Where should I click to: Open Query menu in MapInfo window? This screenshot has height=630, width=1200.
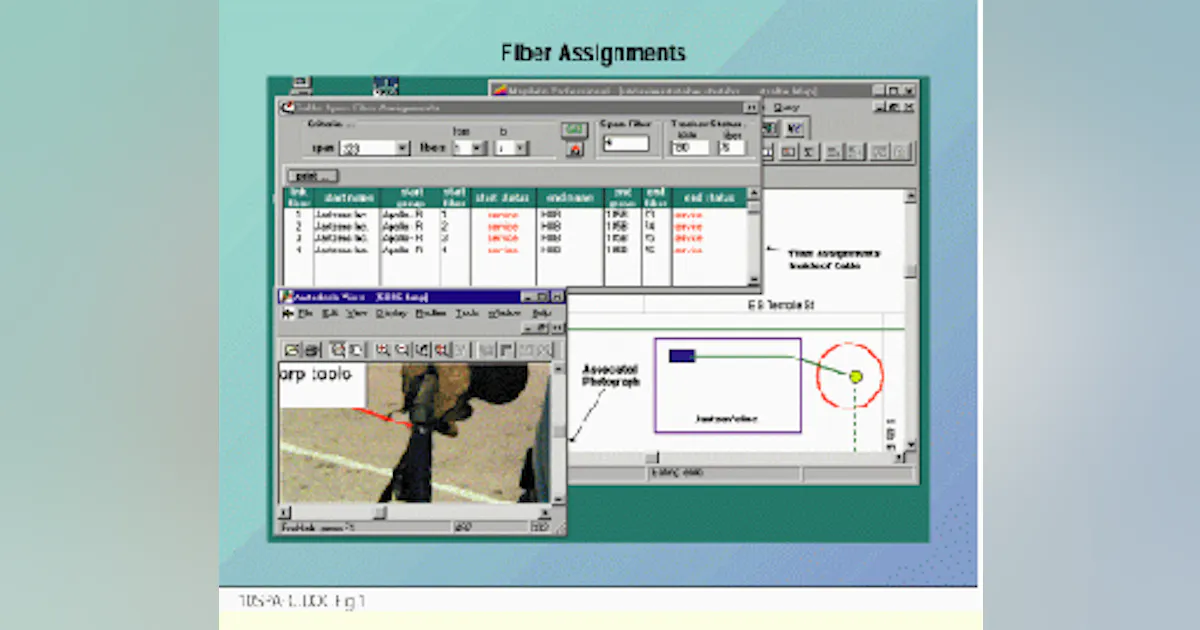[787, 106]
